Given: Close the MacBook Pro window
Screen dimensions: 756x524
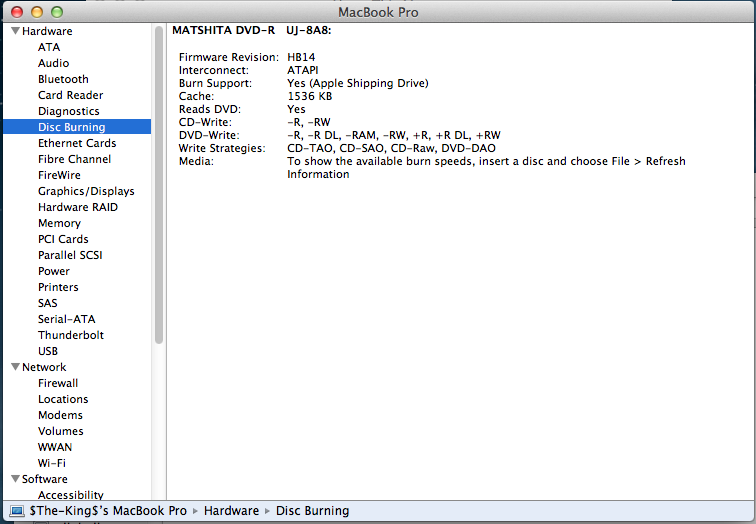Looking at the screenshot, I should 17,12.
